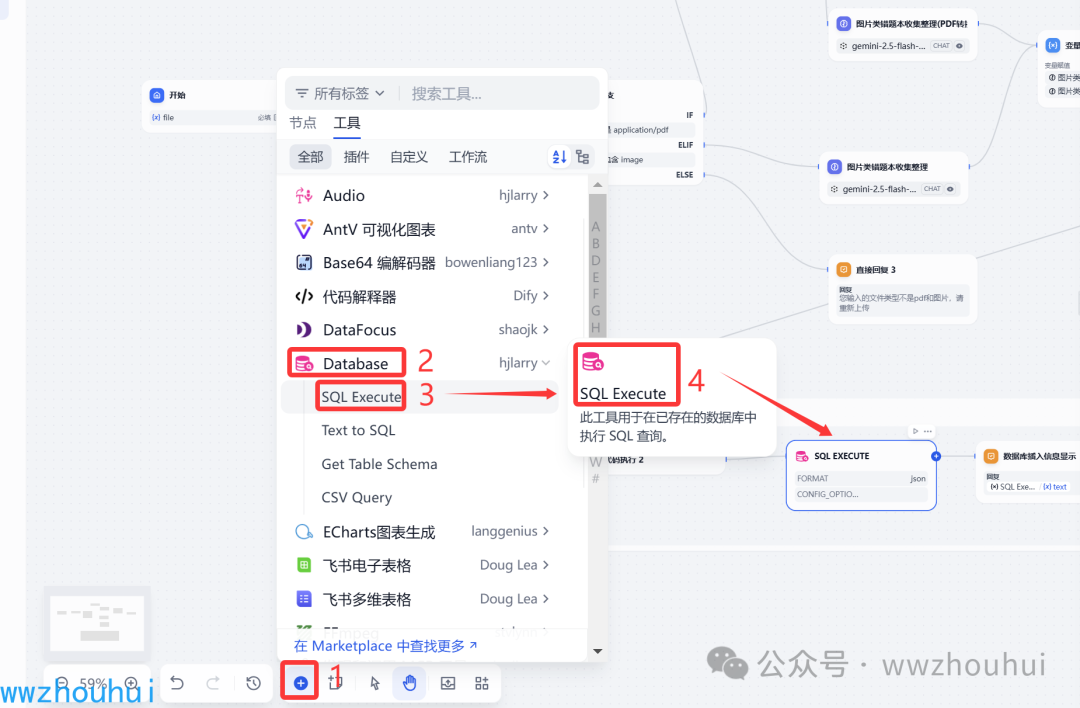Click the A-Z sort view icon
The height and width of the screenshot is (708, 1080).
click(x=559, y=157)
